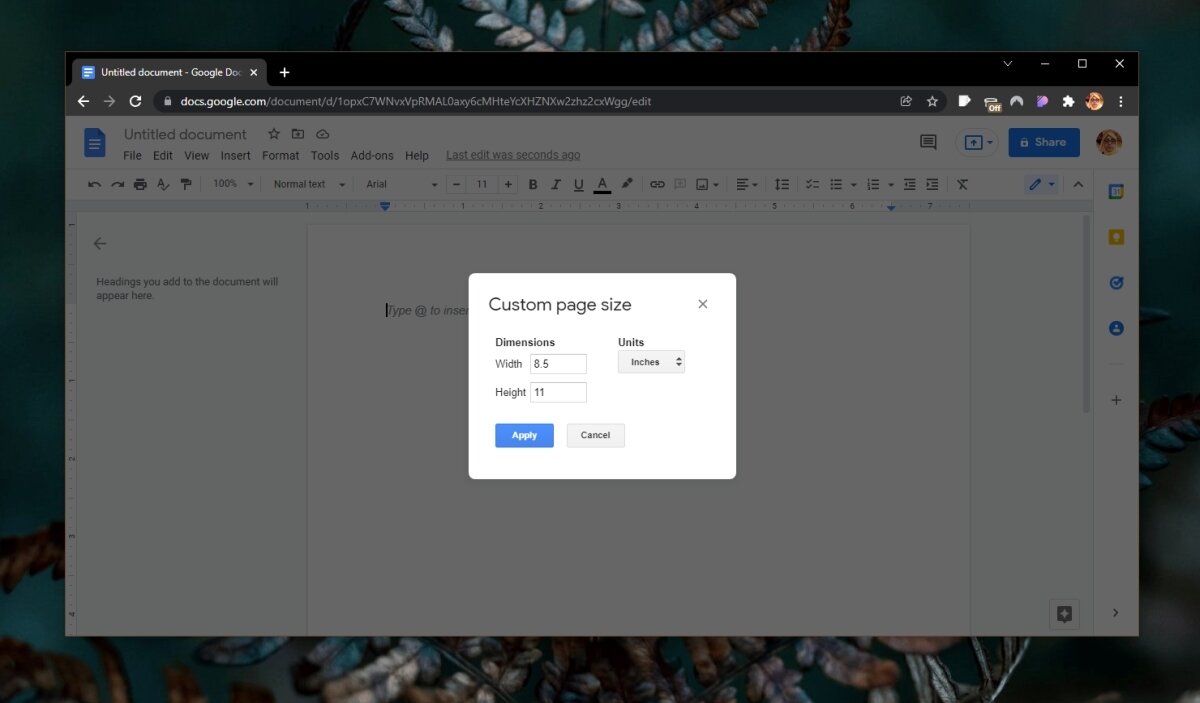The image size is (1200, 703).
Task: Click the Insert link icon
Action: [x=657, y=184]
